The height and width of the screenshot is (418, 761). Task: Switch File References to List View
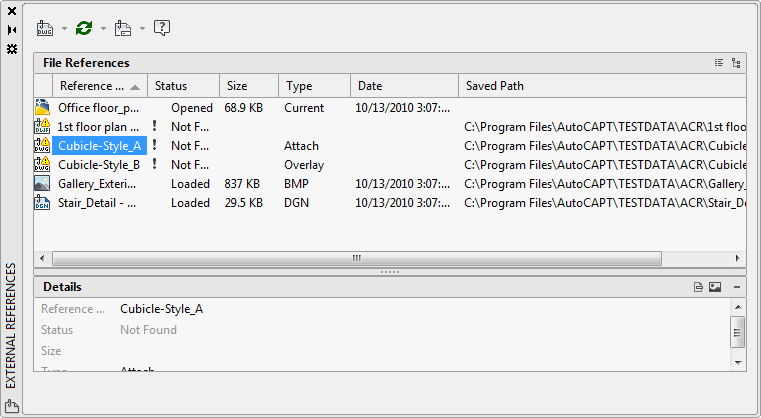[718, 63]
